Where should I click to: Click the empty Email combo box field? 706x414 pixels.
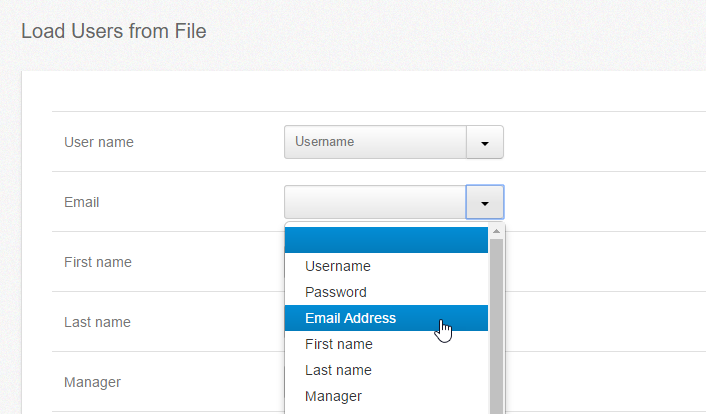click(375, 202)
